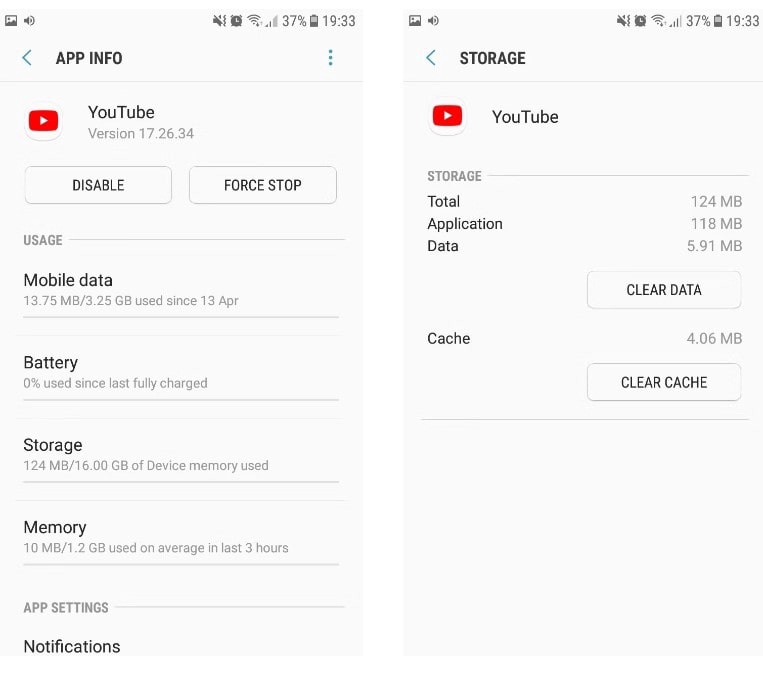The height and width of the screenshot is (692, 763).
Task: Clear YouTube app data
Action: pos(664,290)
